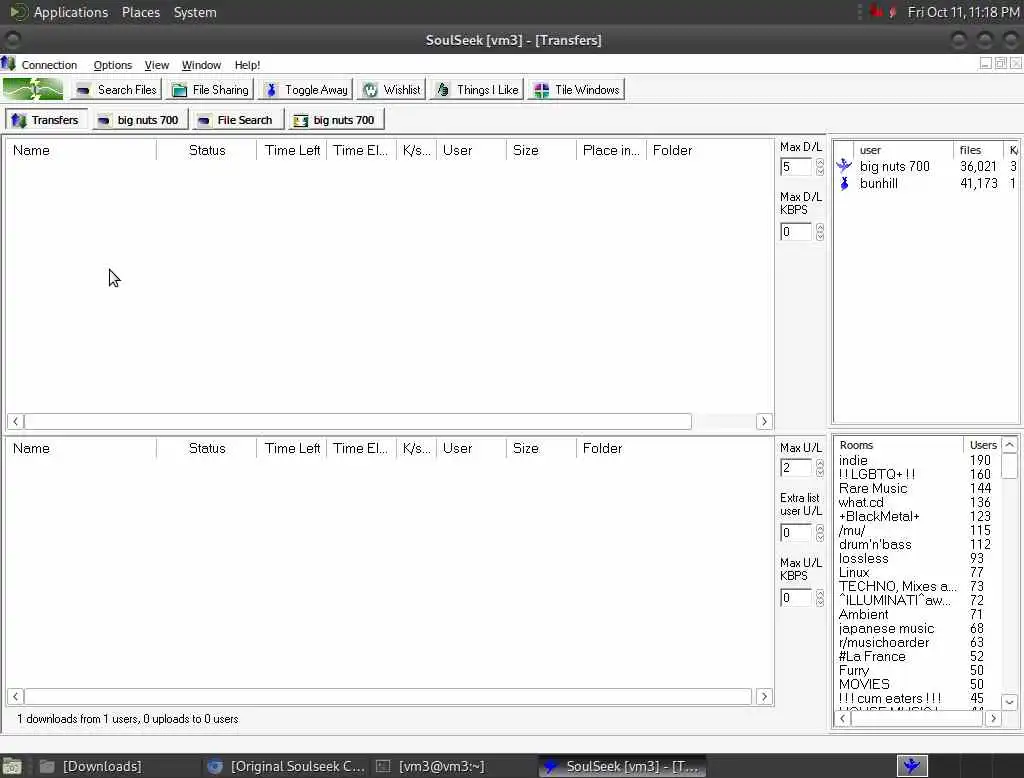
Task: Sort downloads by Size column
Action: click(x=541, y=150)
